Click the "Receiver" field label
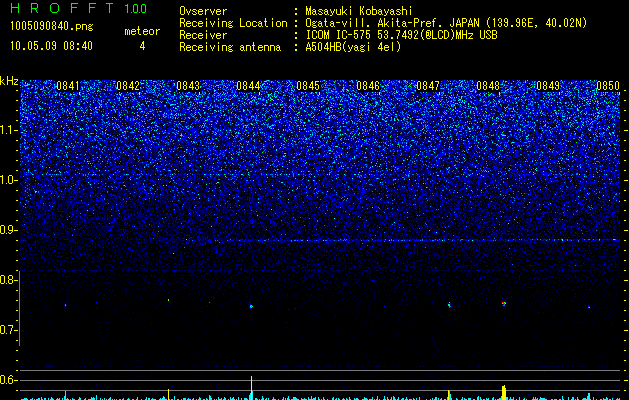The width and height of the screenshot is (629, 400). 203,35
